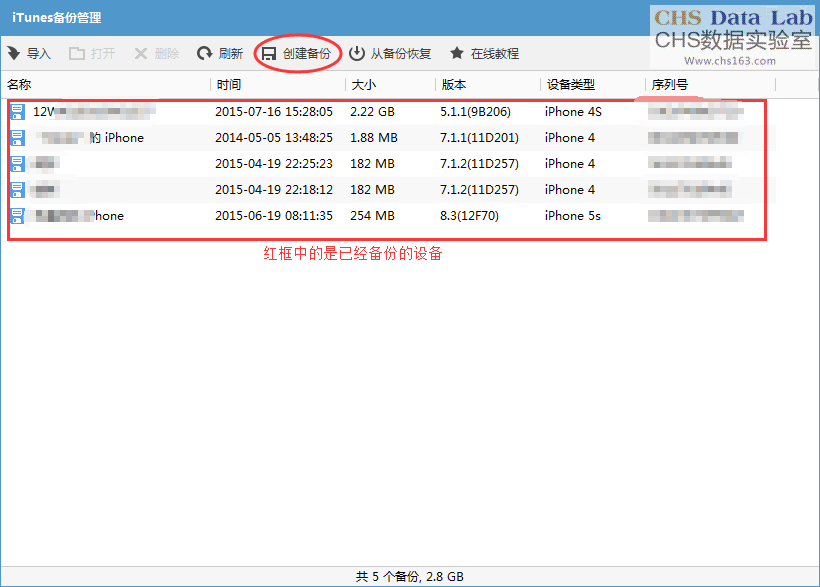Click the 从备份恢复 restore icon
This screenshot has width=820, height=587.
point(357,53)
